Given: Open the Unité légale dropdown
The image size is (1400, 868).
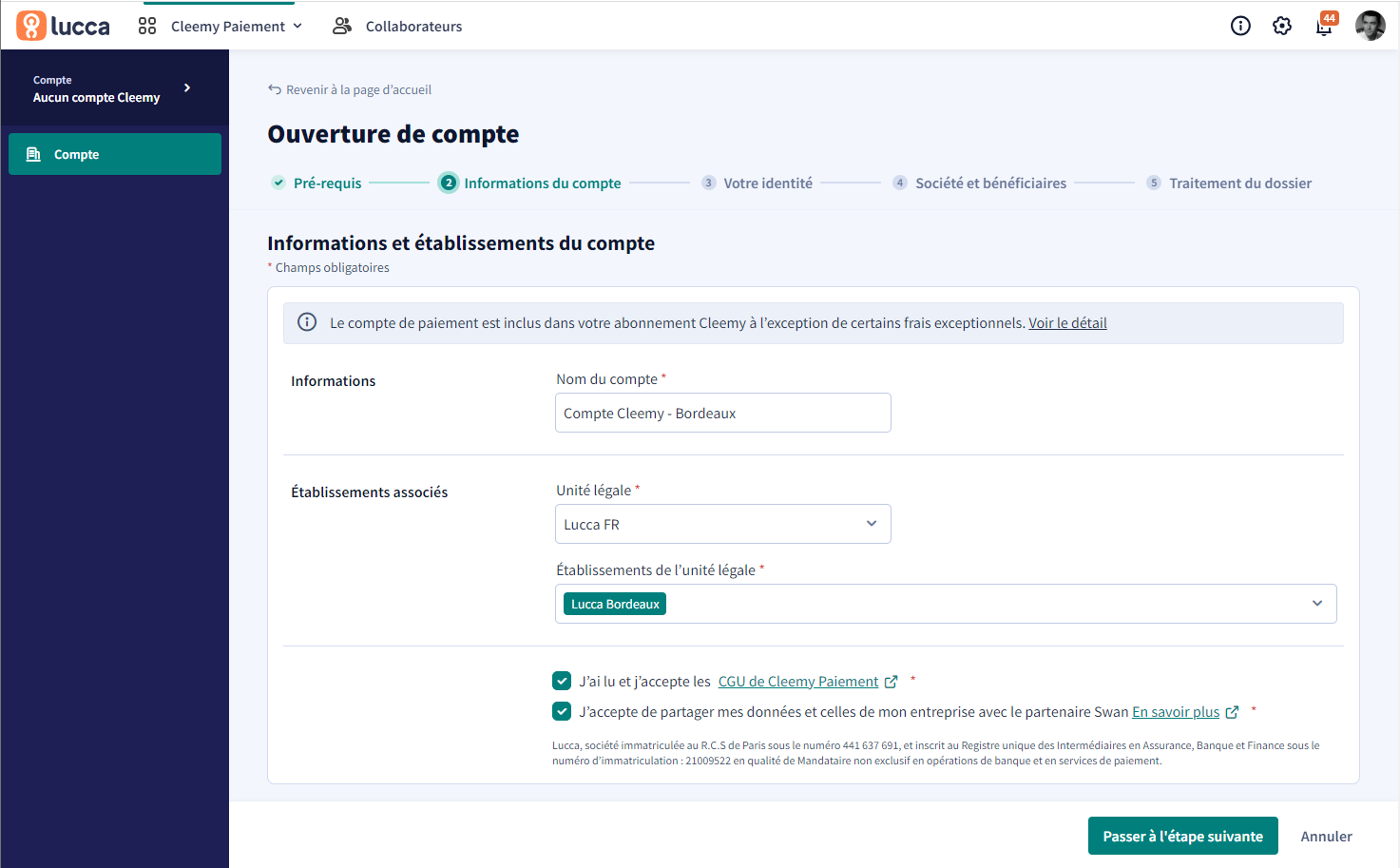Looking at the screenshot, I should 723,524.
